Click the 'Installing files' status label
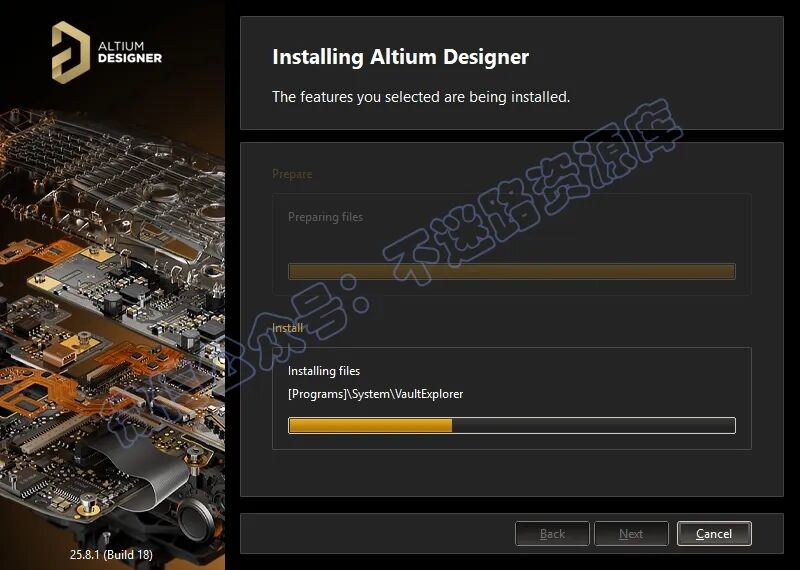This screenshot has height=570, width=800. [x=323, y=371]
